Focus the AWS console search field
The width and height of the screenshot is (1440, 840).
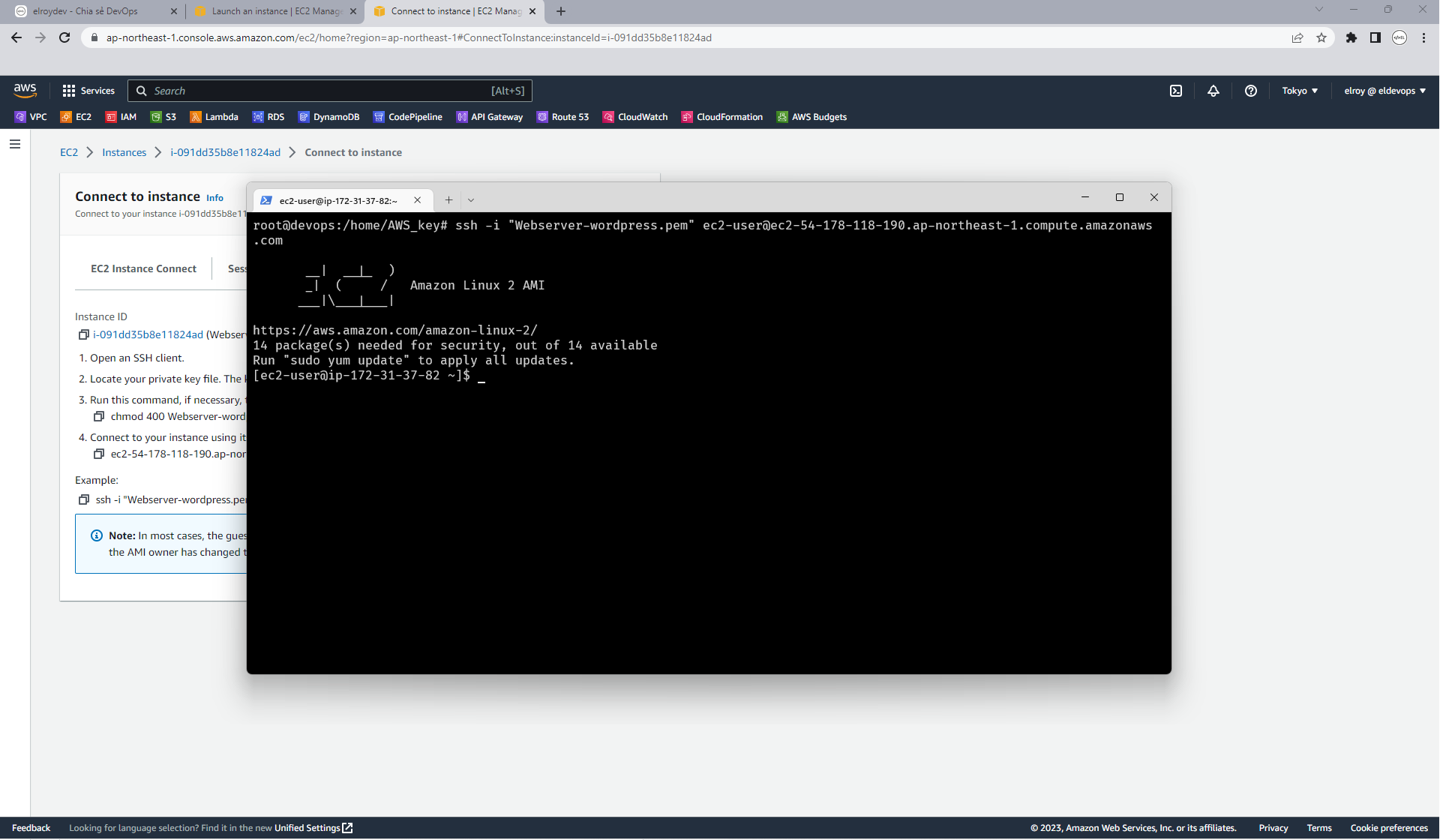[x=330, y=91]
